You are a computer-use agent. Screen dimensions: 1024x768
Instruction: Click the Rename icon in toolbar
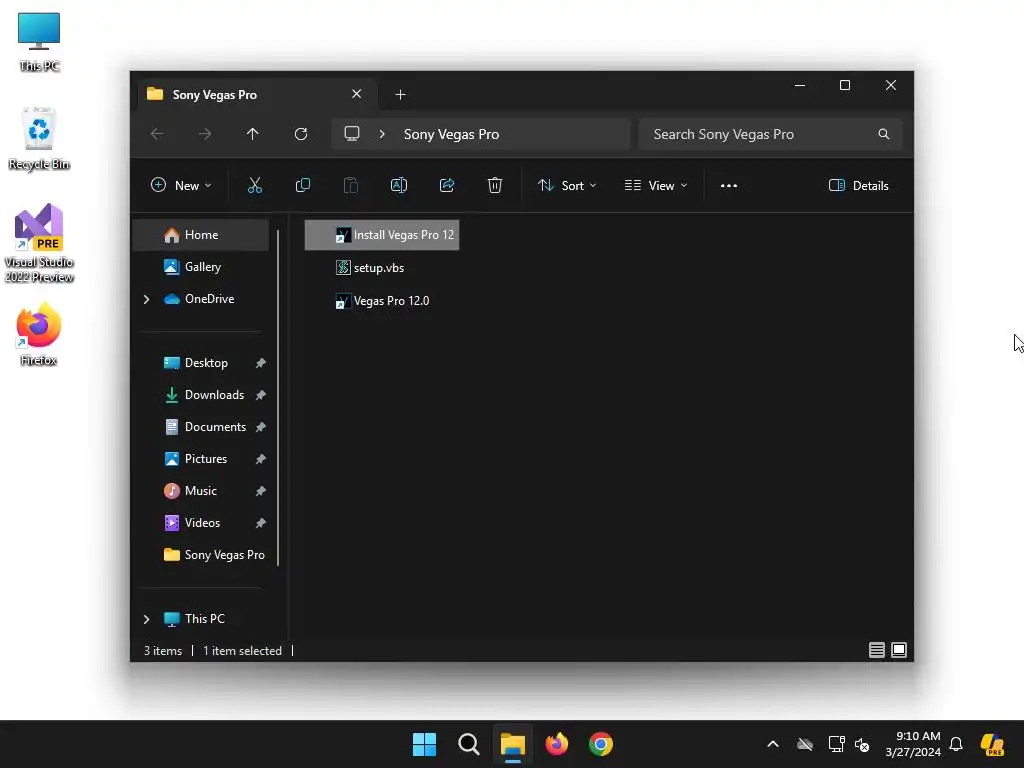(x=398, y=185)
